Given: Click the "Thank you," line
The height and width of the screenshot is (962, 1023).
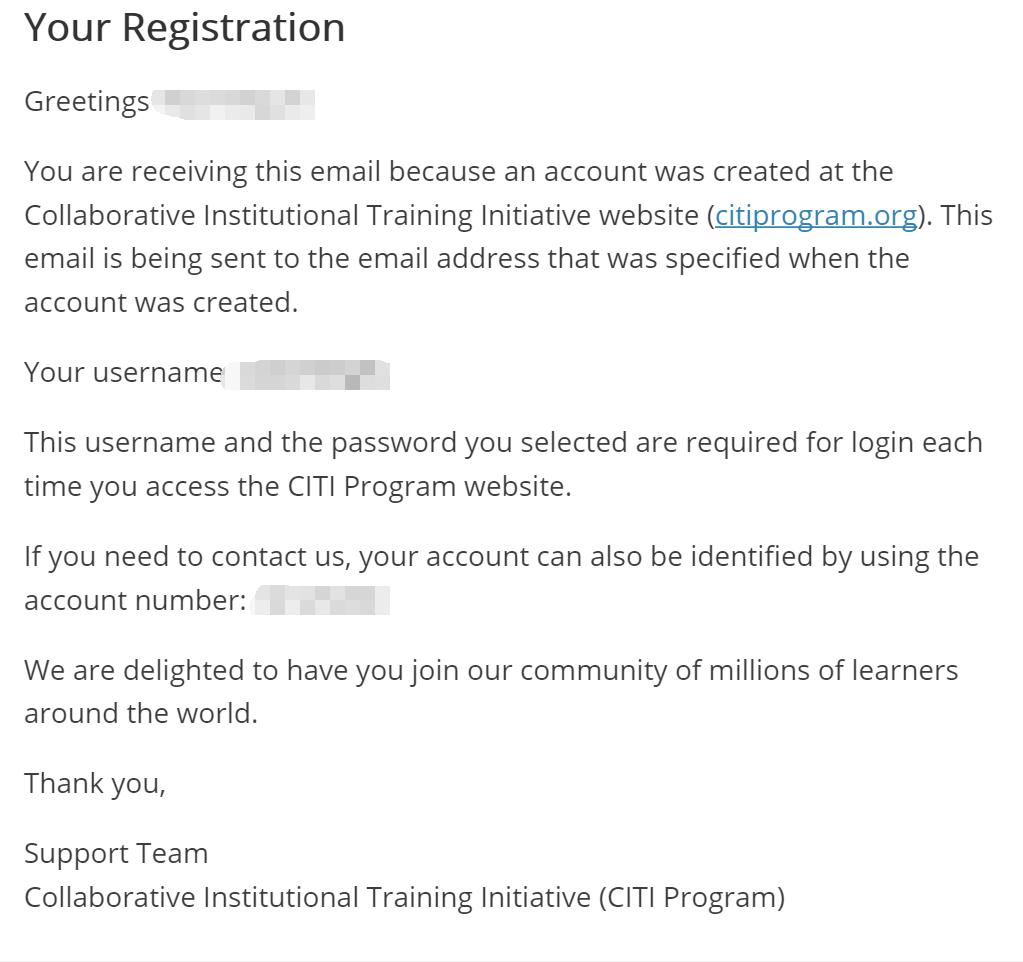Looking at the screenshot, I should coord(95,784).
